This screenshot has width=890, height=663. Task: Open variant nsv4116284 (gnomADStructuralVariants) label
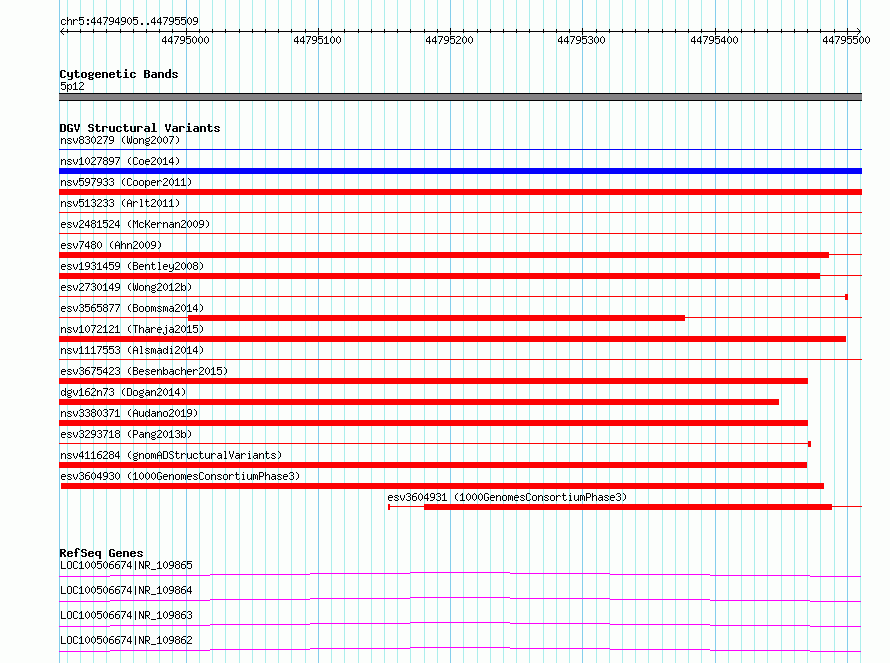click(171, 455)
